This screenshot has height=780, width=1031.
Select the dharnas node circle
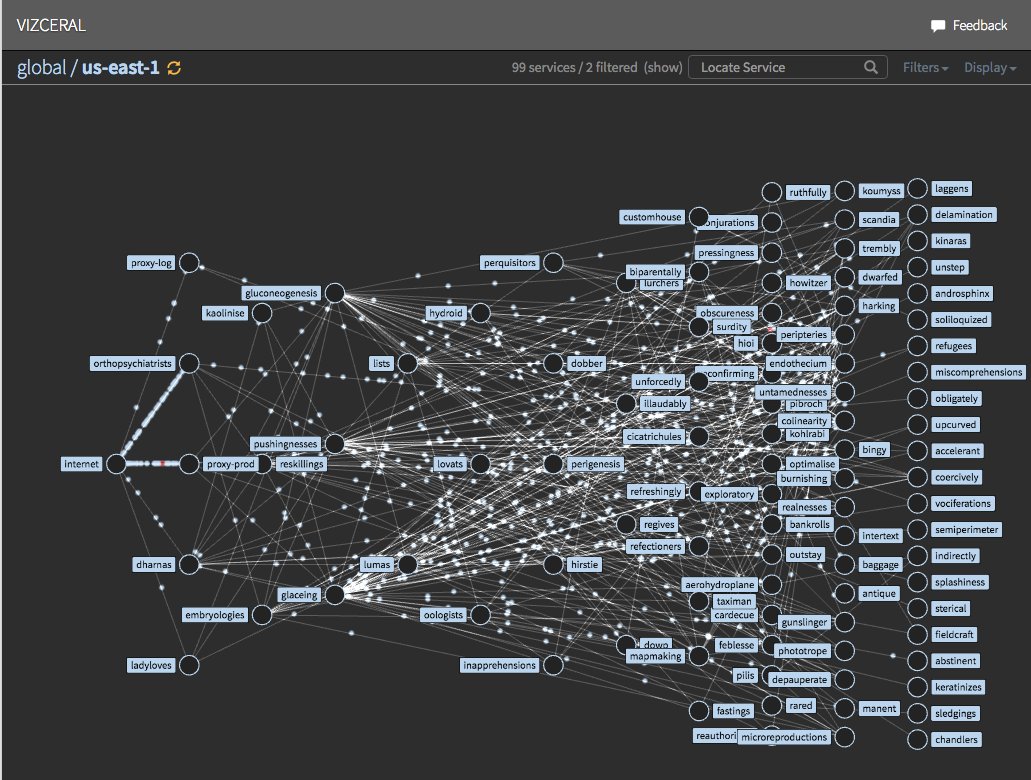tap(189, 564)
